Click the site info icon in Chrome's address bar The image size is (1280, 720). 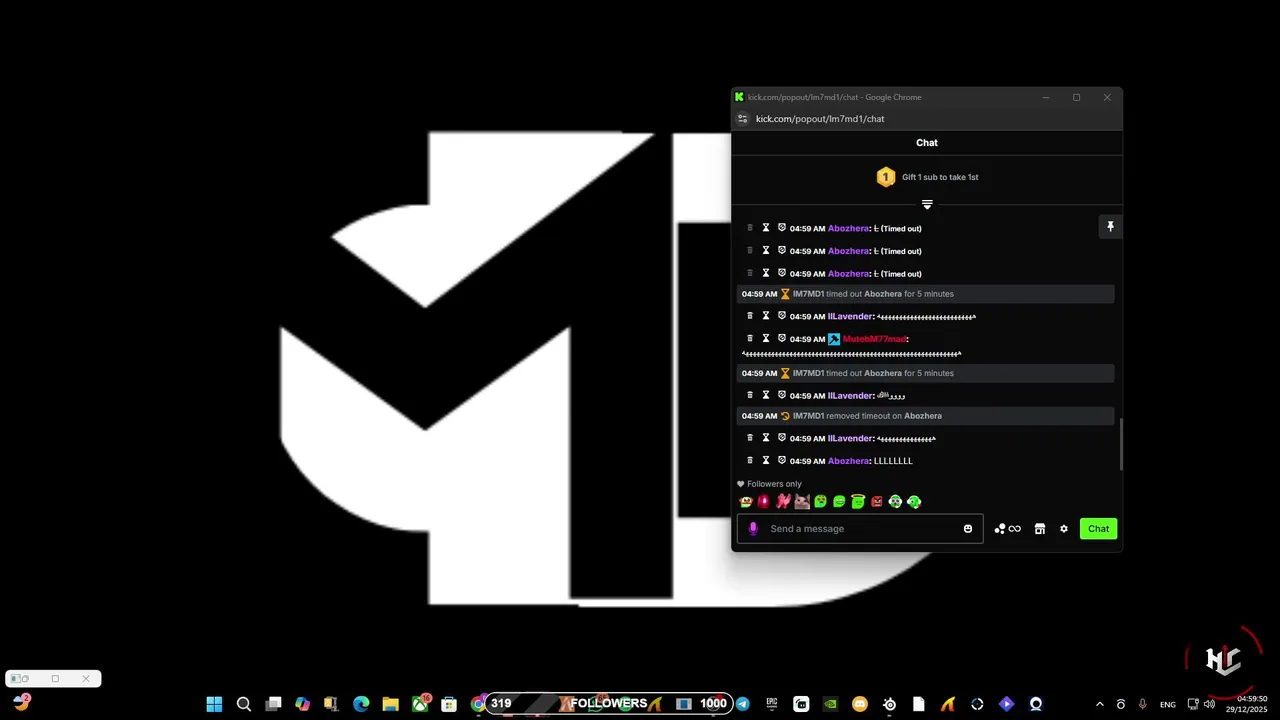742,119
